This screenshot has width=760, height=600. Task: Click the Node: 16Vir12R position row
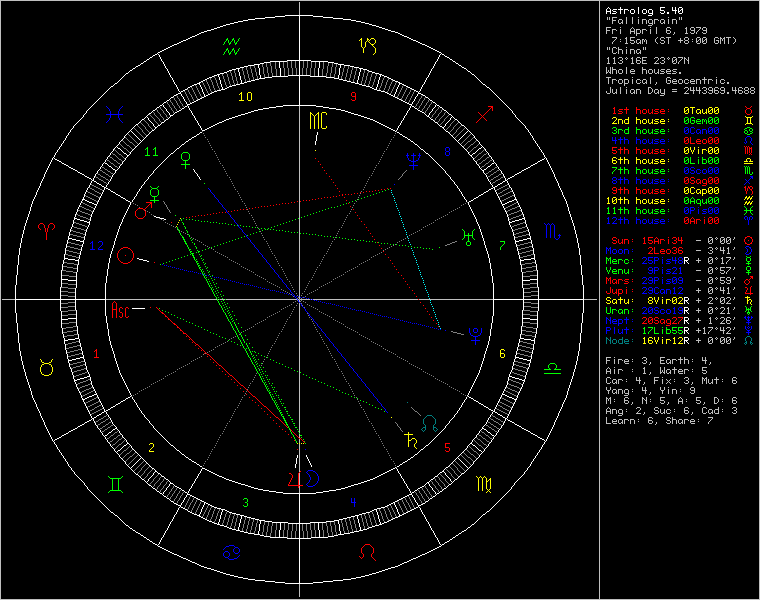pos(679,341)
